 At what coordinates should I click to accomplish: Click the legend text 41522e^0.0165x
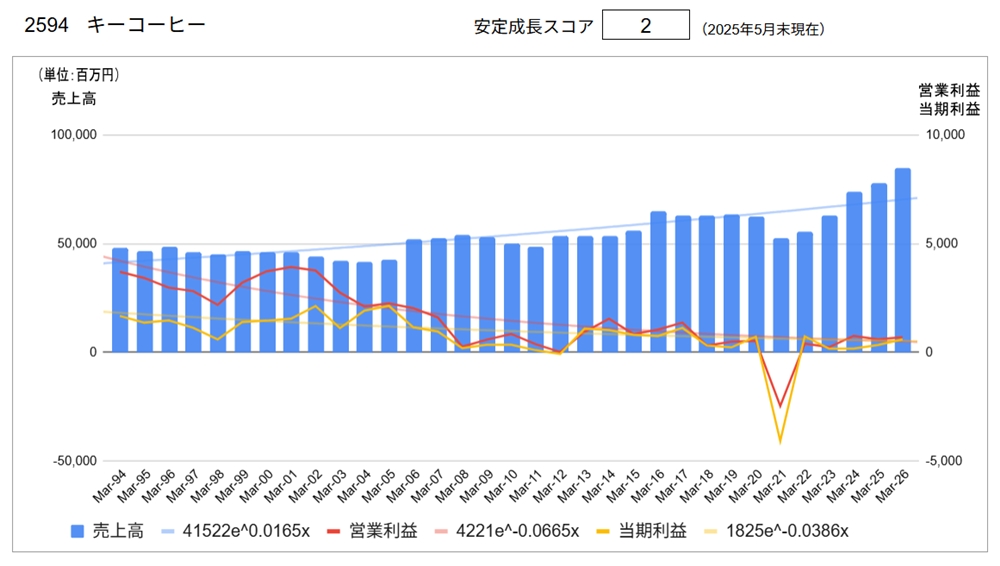click(246, 531)
